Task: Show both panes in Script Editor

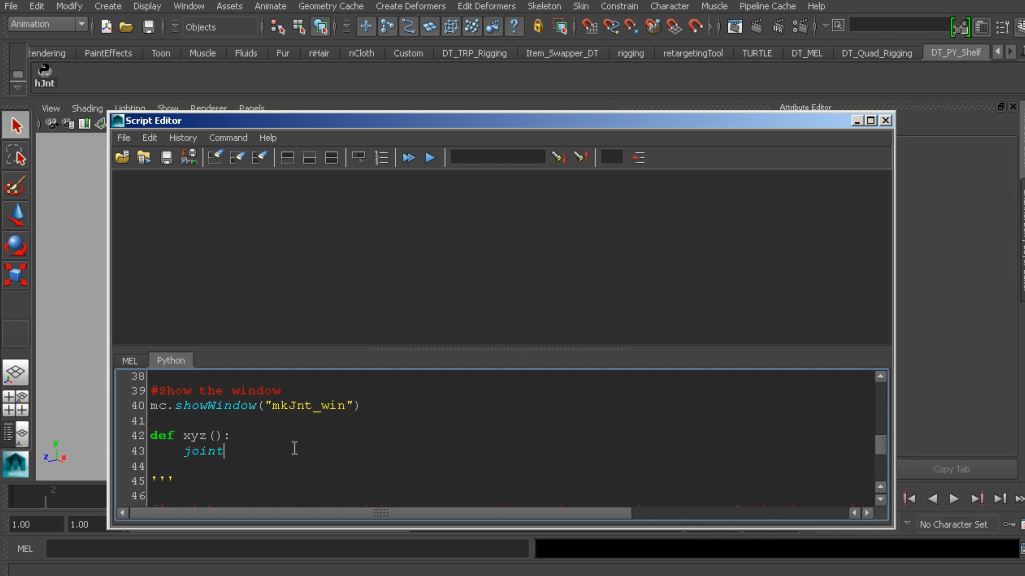Action: tap(331, 158)
